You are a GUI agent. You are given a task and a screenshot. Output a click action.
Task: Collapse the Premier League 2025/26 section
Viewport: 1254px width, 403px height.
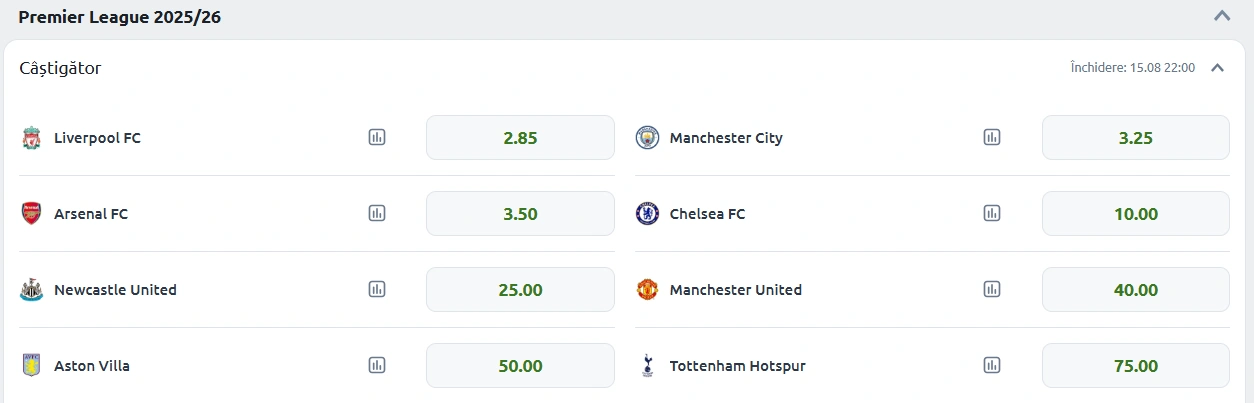coord(1222,16)
